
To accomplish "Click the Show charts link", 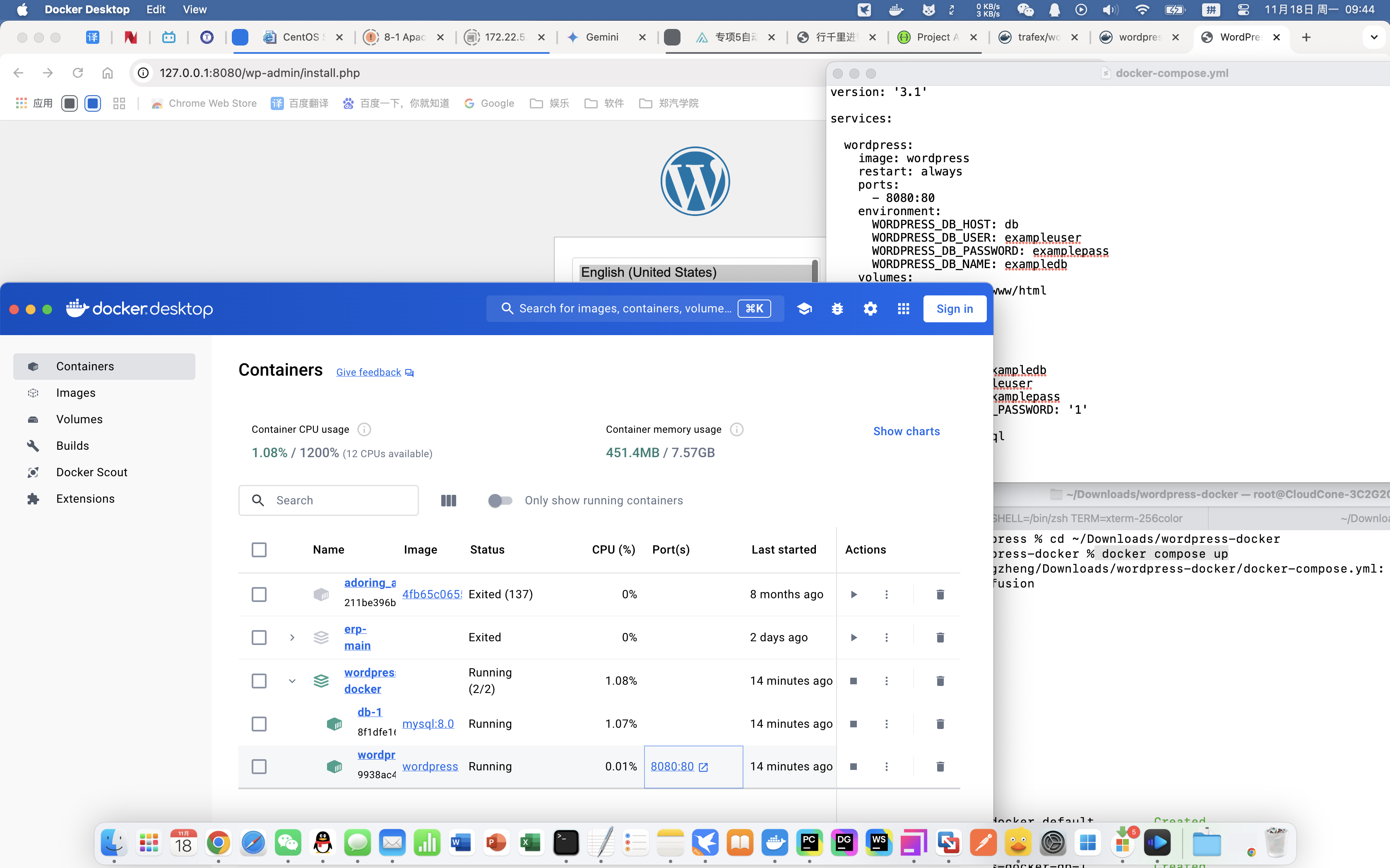I will click(x=907, y=431).
